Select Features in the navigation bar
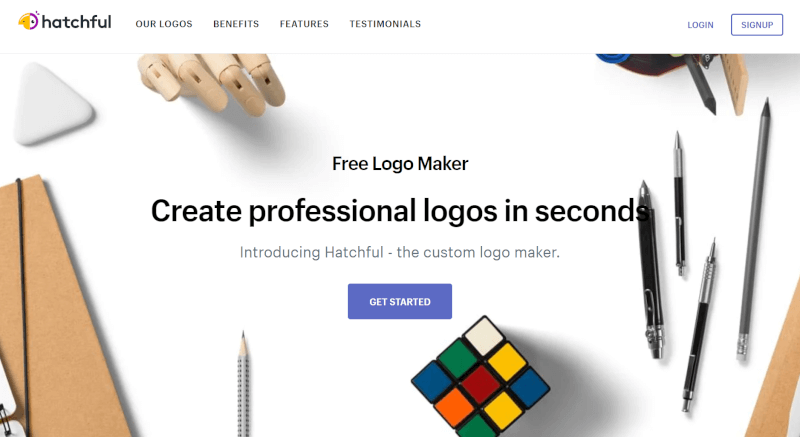This screenshot has width=800, height=437. pyautogui.click(x=304, y=24)
